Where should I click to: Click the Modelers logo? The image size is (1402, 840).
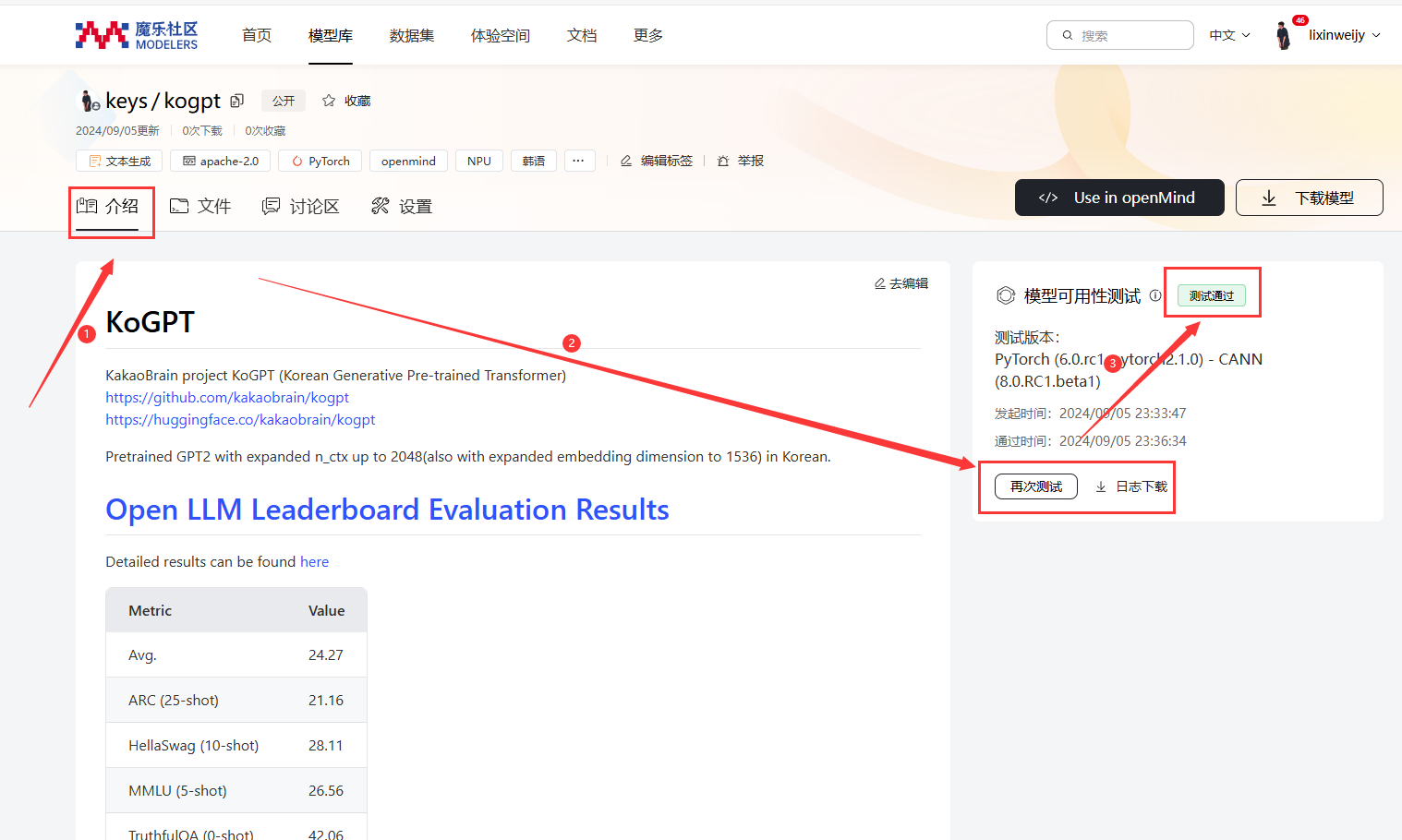tap(137, 35)
